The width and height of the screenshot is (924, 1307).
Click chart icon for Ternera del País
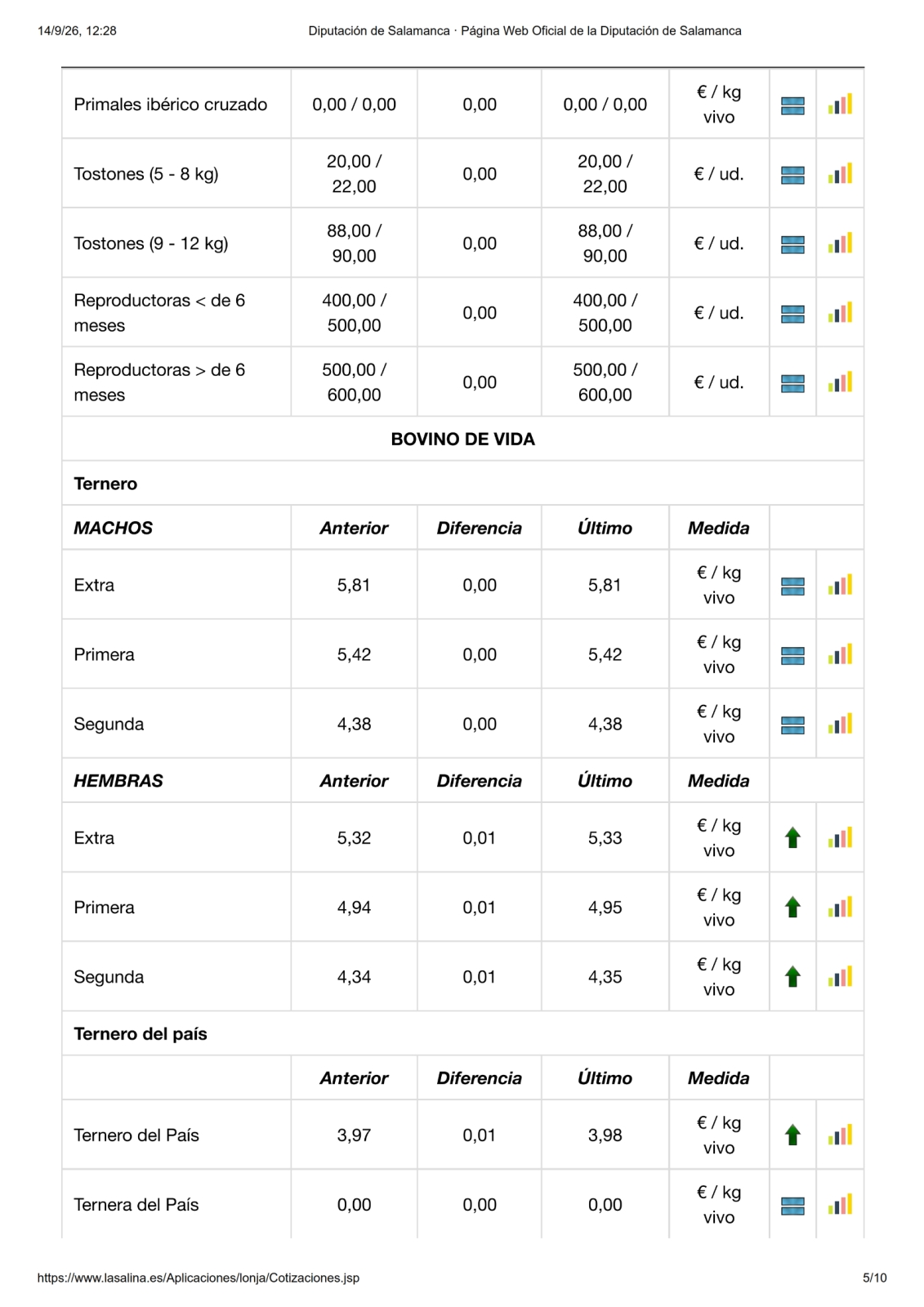pyautogui.click(x=840, y=1204)
